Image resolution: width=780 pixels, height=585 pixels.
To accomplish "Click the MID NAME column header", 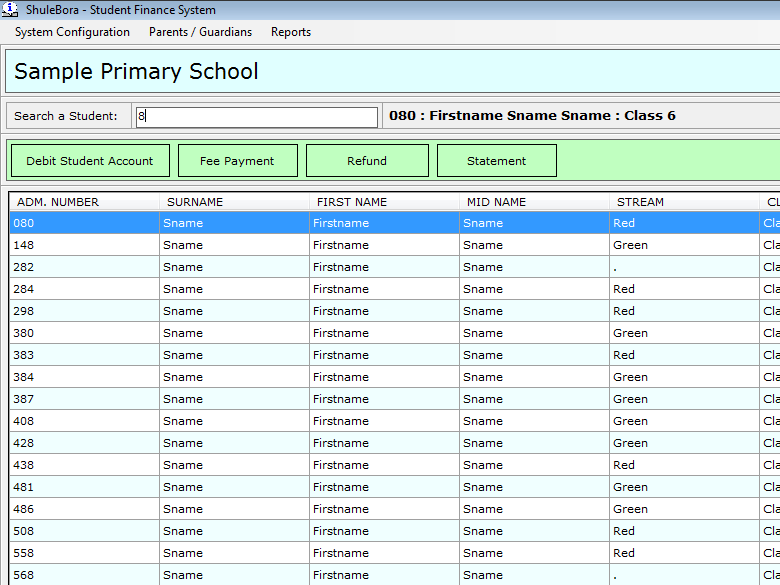I will pyautogui.click(x=496, y=202).
